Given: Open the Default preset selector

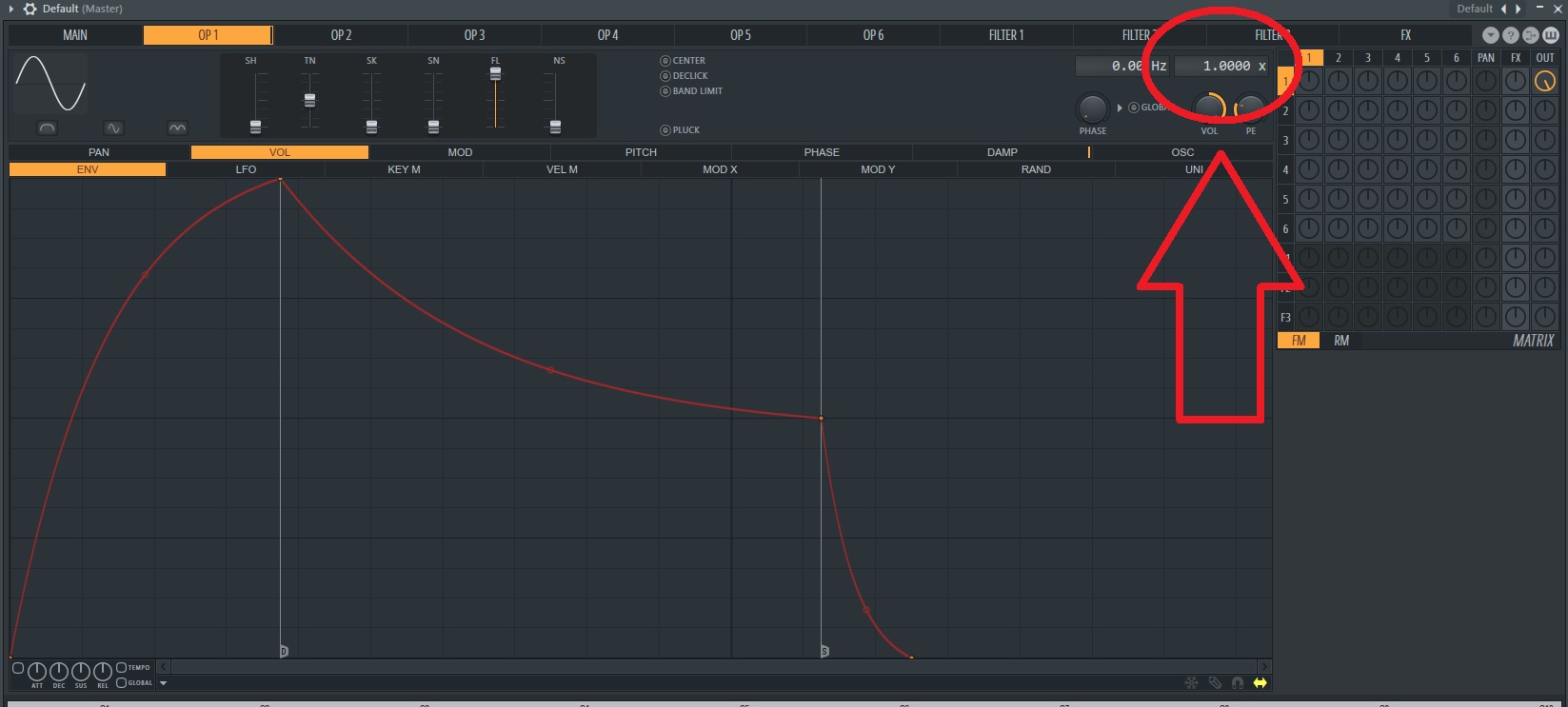Looking at the screenshot, I should 1475,9.
